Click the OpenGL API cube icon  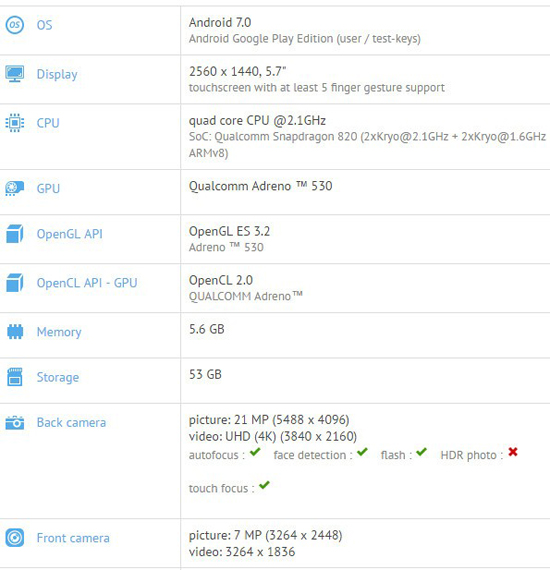tap(15, 234)
